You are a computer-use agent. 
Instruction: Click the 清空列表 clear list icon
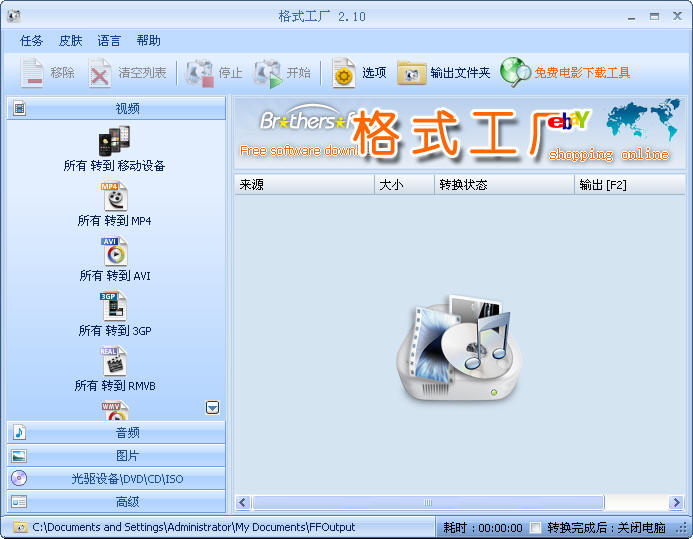pyautogui.click(x=100, y=73)
